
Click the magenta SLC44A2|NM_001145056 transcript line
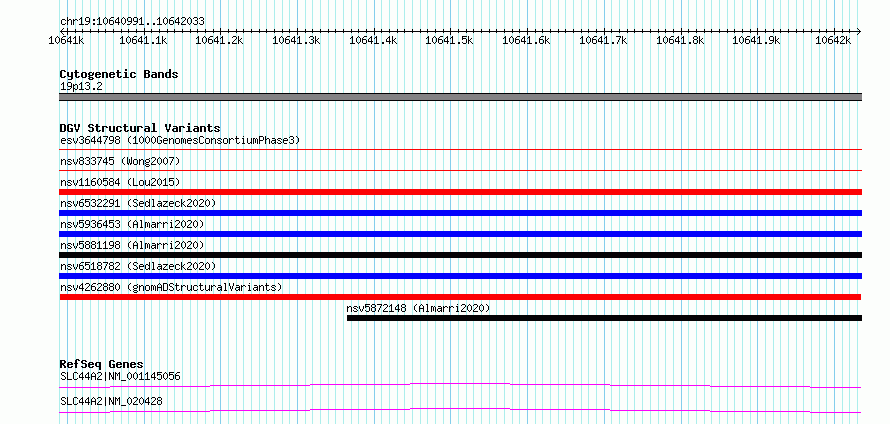pos(460,386)
